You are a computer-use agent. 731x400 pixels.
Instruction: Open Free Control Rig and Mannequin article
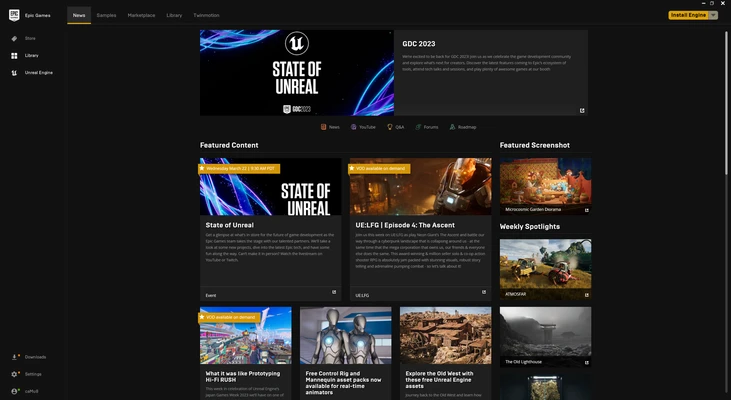click(344, 383)
